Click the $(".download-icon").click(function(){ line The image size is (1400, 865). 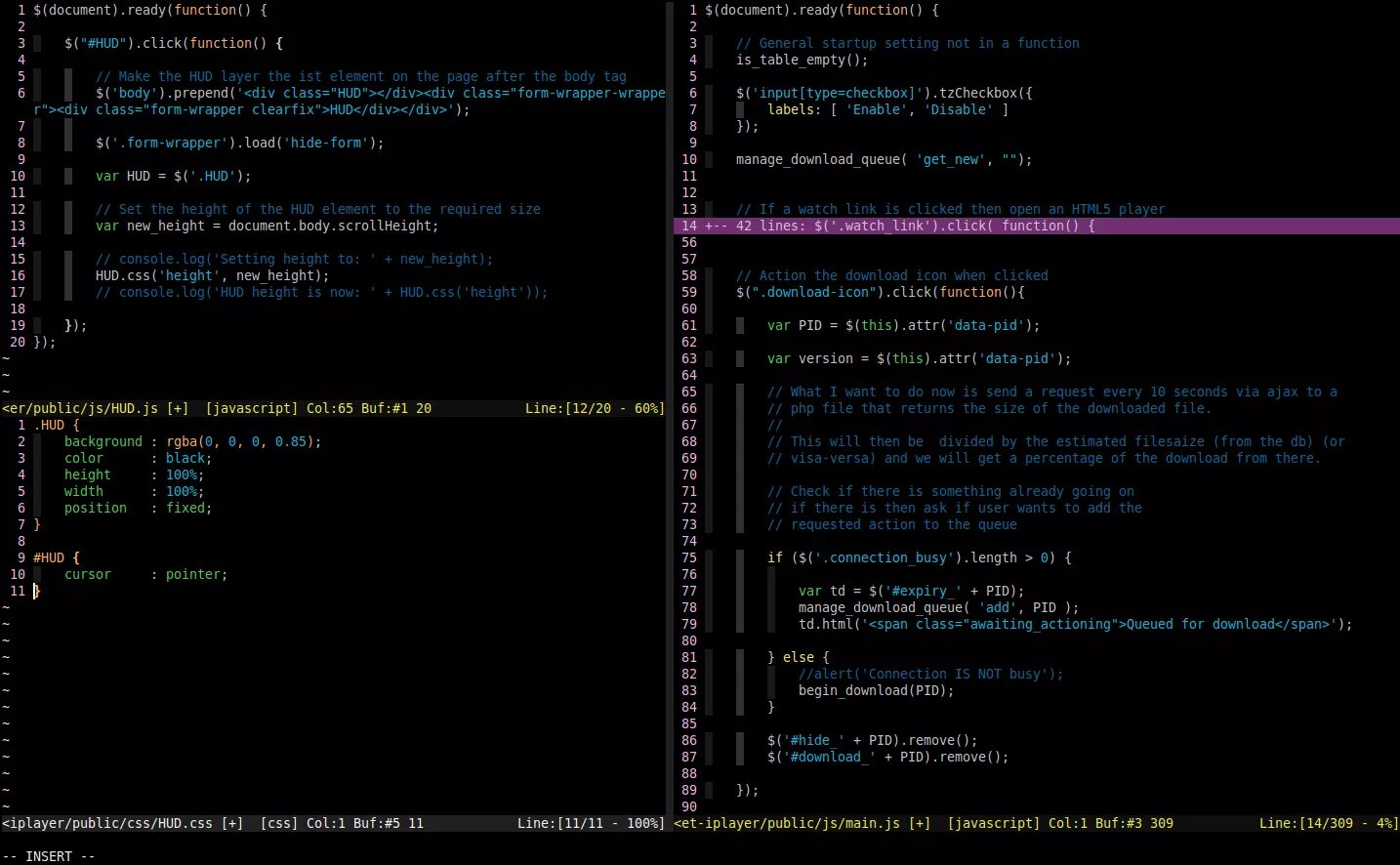(x=881, y=292)
